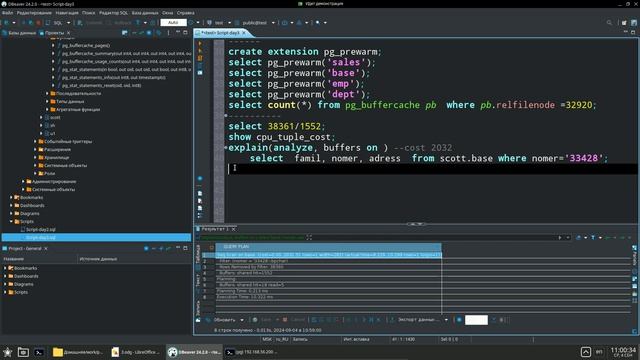Open the Редактирование menu
The height and width of the screenshot is (360, 640).
point(34,13)
